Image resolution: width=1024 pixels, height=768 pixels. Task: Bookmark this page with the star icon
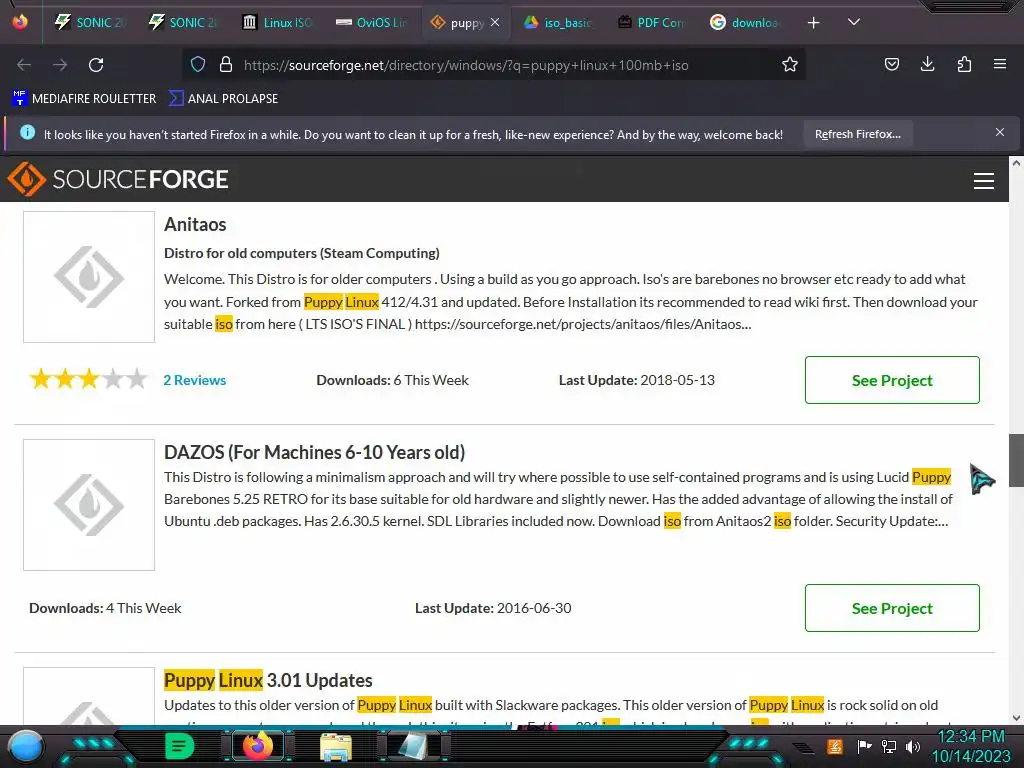tap(790, 65)
